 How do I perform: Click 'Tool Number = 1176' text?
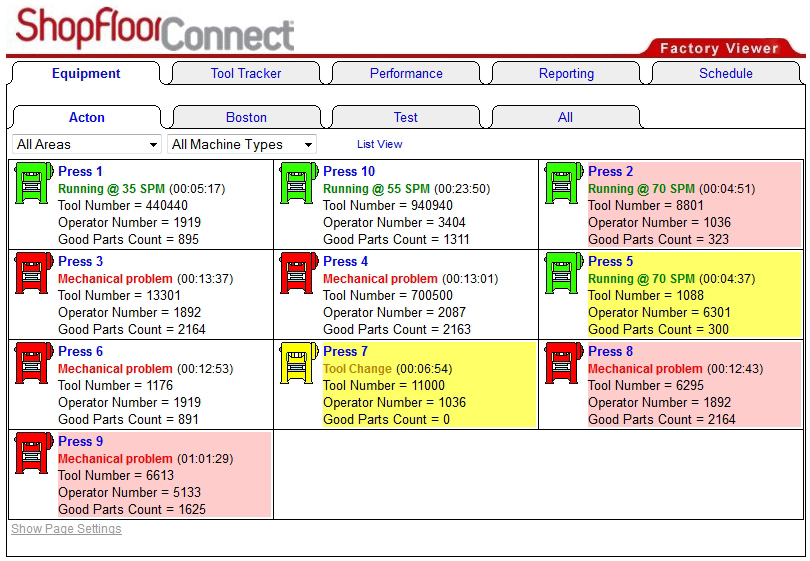115,385
